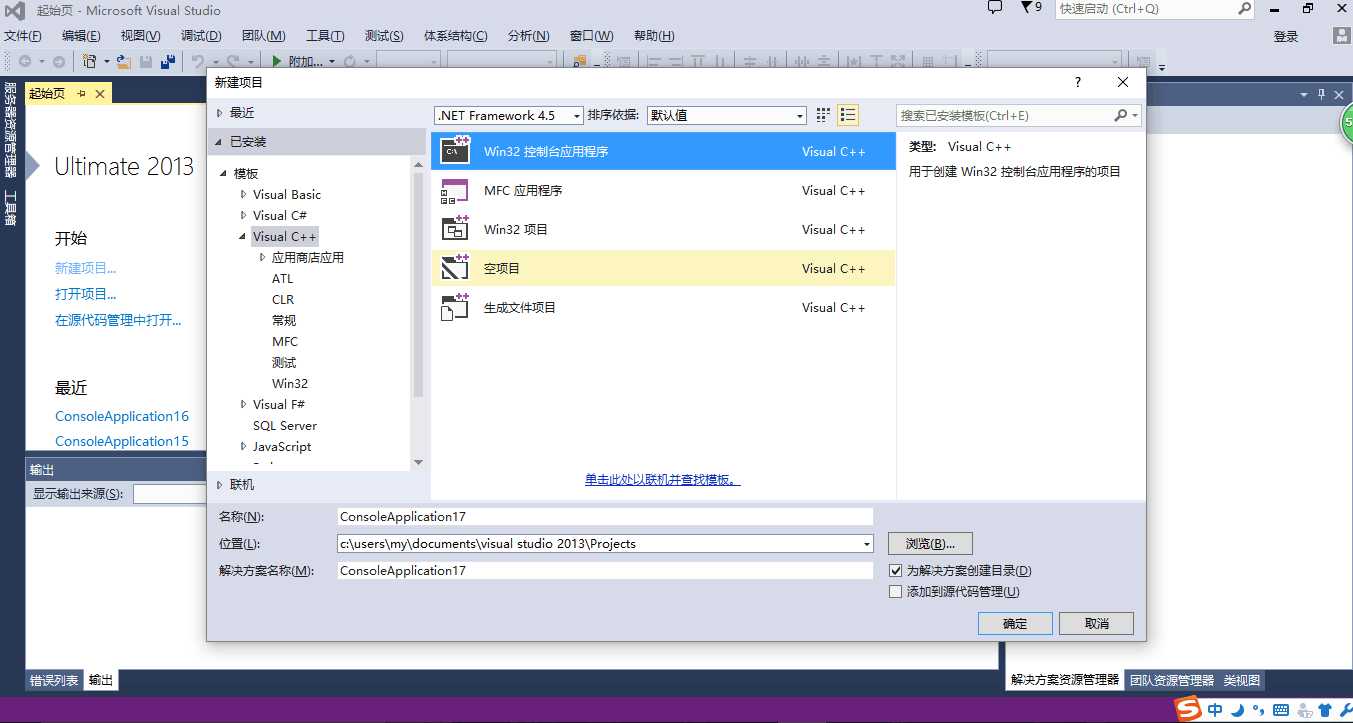The image size is (1353, 723).
Task: Click 单击此处以联机并查找模板 link
Action: click(663, 480)
